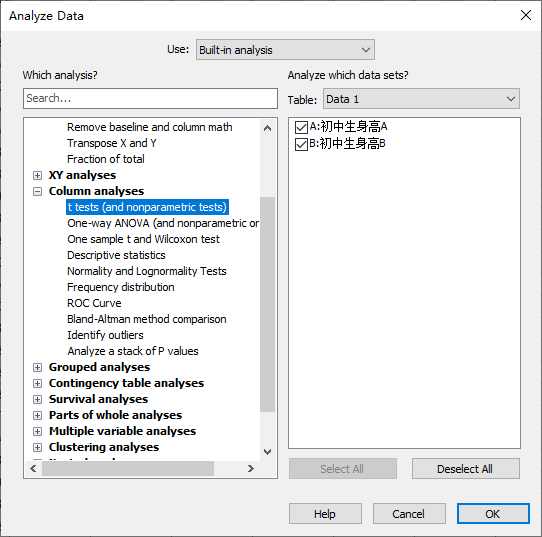
Task: Click the Deselect All button
Action: click(x=466, y=469)
